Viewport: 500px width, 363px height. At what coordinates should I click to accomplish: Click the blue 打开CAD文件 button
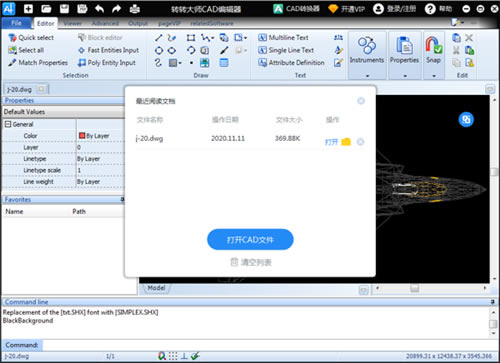250,239
